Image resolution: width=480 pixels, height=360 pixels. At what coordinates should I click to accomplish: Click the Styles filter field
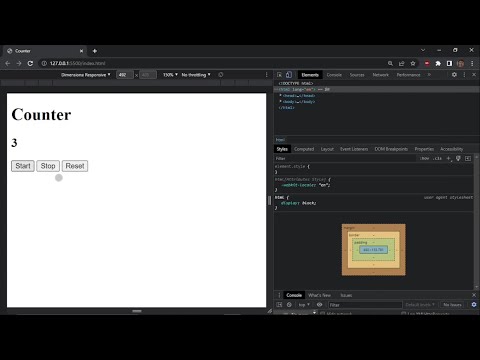coord(345,159)
